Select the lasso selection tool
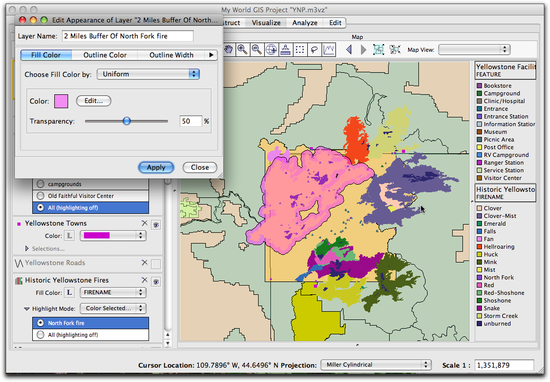Screen dimensions: 550x382 (x=314, y=49)
